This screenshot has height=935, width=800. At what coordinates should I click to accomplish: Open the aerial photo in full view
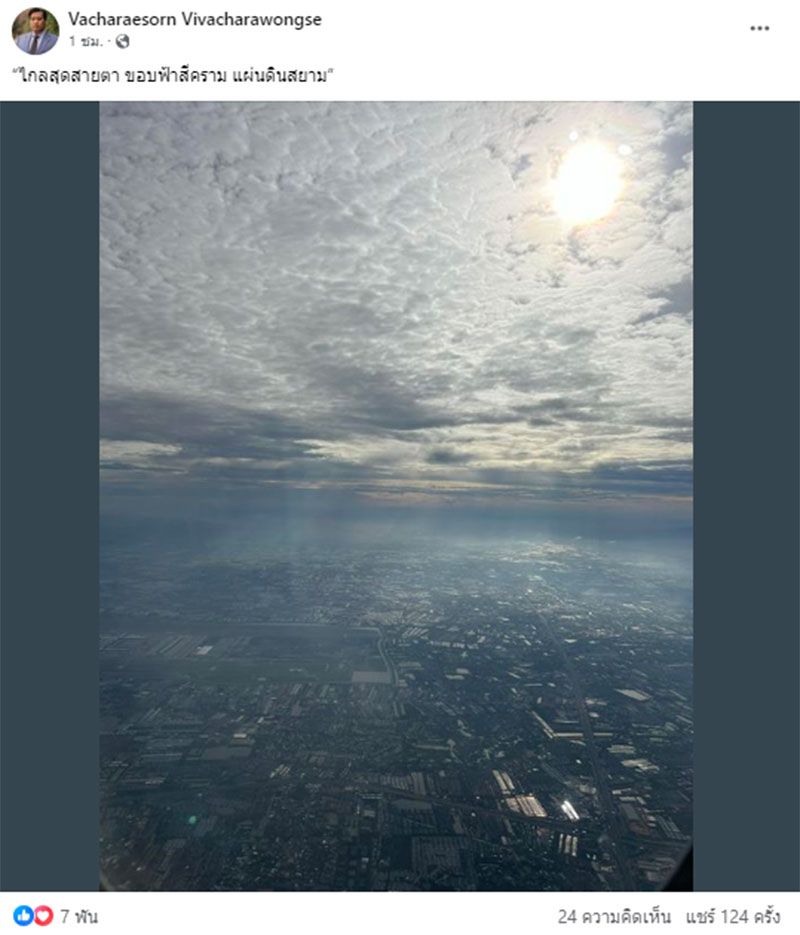tap(396, 496)
